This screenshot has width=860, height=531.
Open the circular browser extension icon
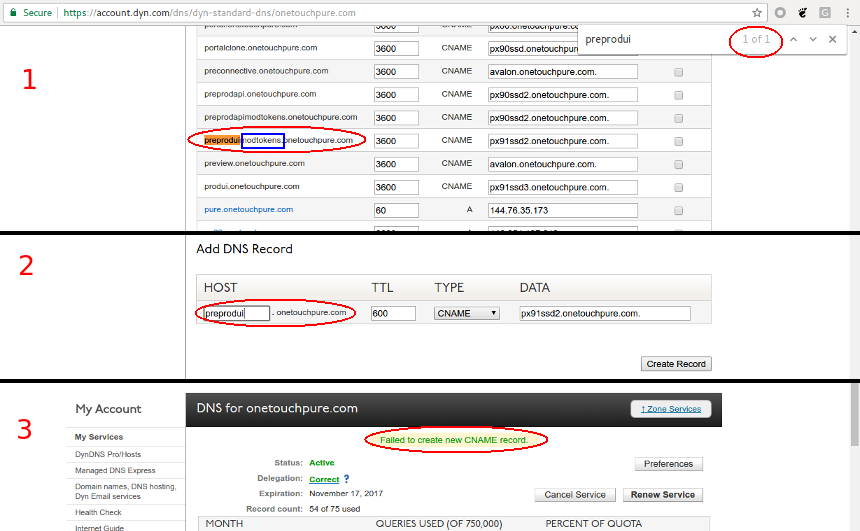780,13
